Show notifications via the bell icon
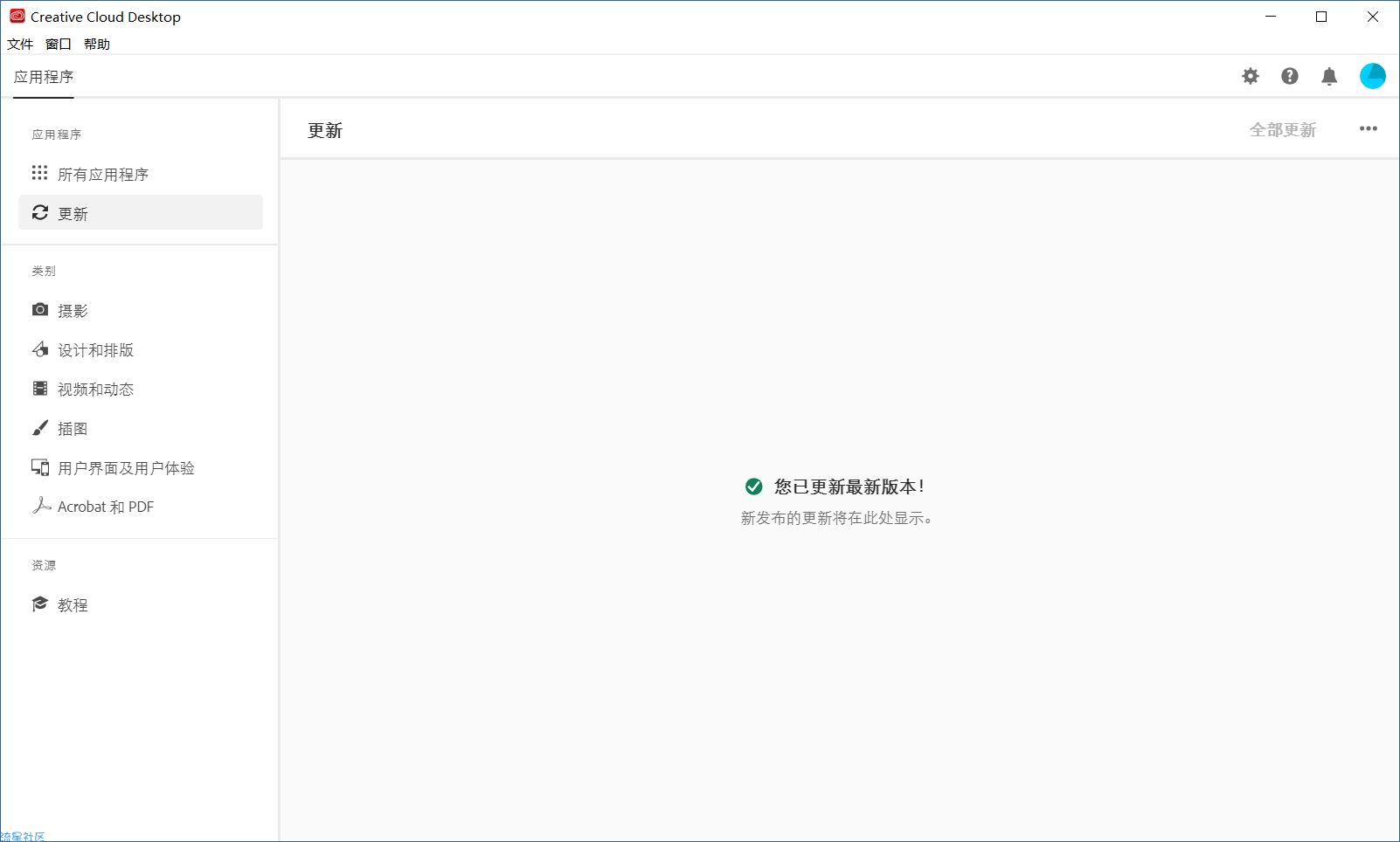The height and width of the screenshot is (842, 1400). point(1329,76)
